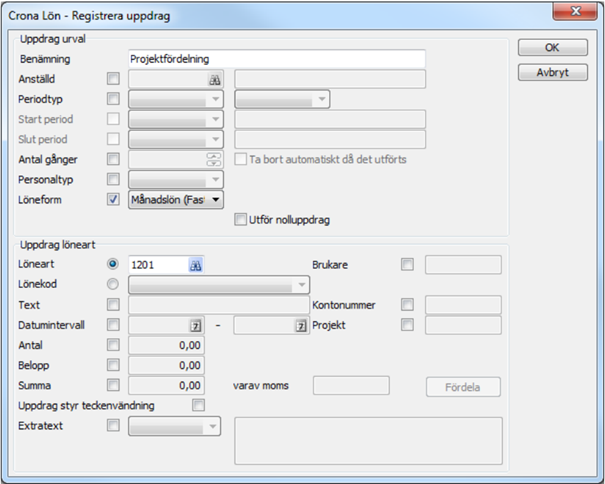This screenshot has height=484, width=605.
Task: Confirm with the OK button
Action: pos(553,47)
